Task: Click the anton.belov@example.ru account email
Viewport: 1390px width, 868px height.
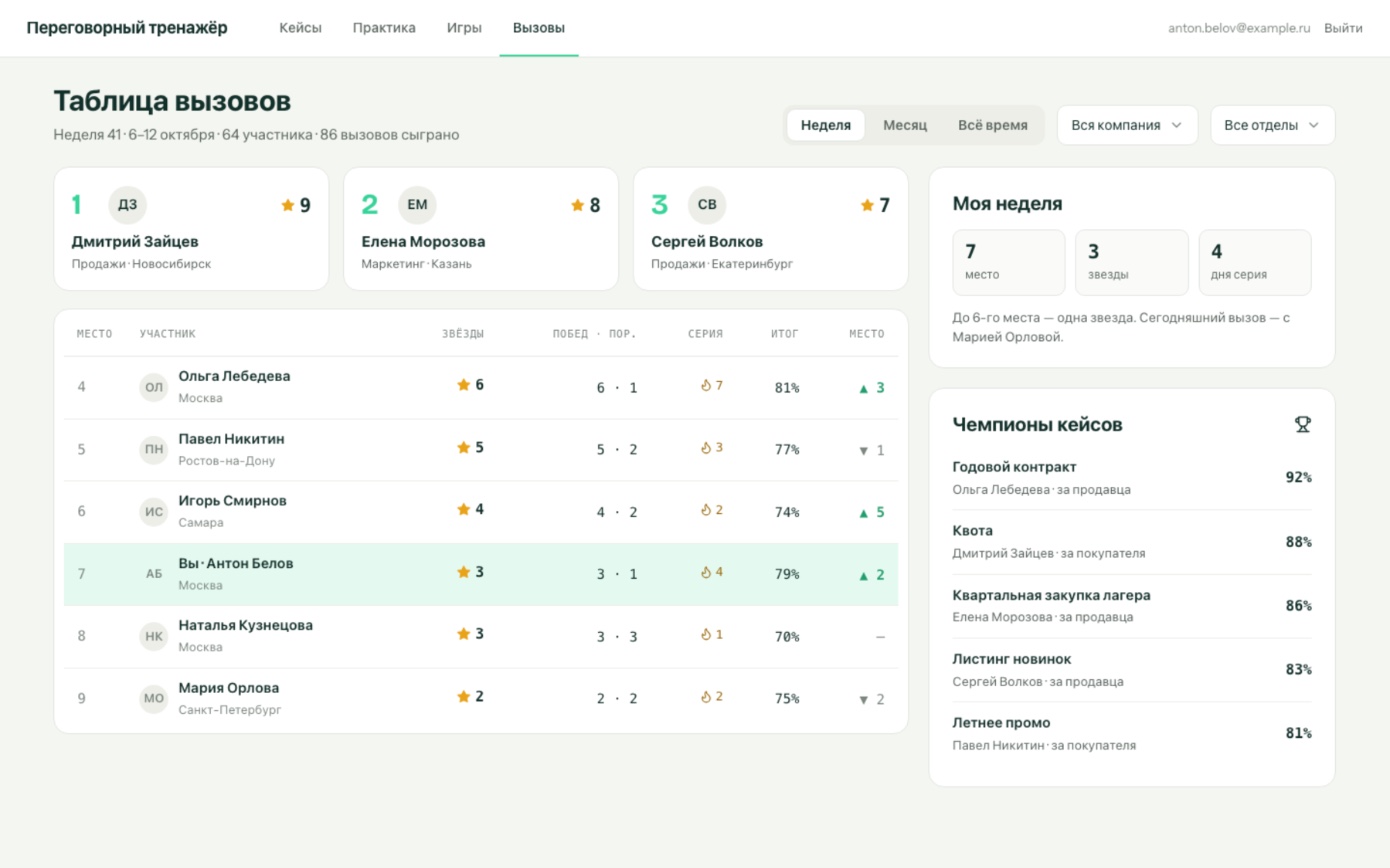Action: click(x=1239, y=28)
